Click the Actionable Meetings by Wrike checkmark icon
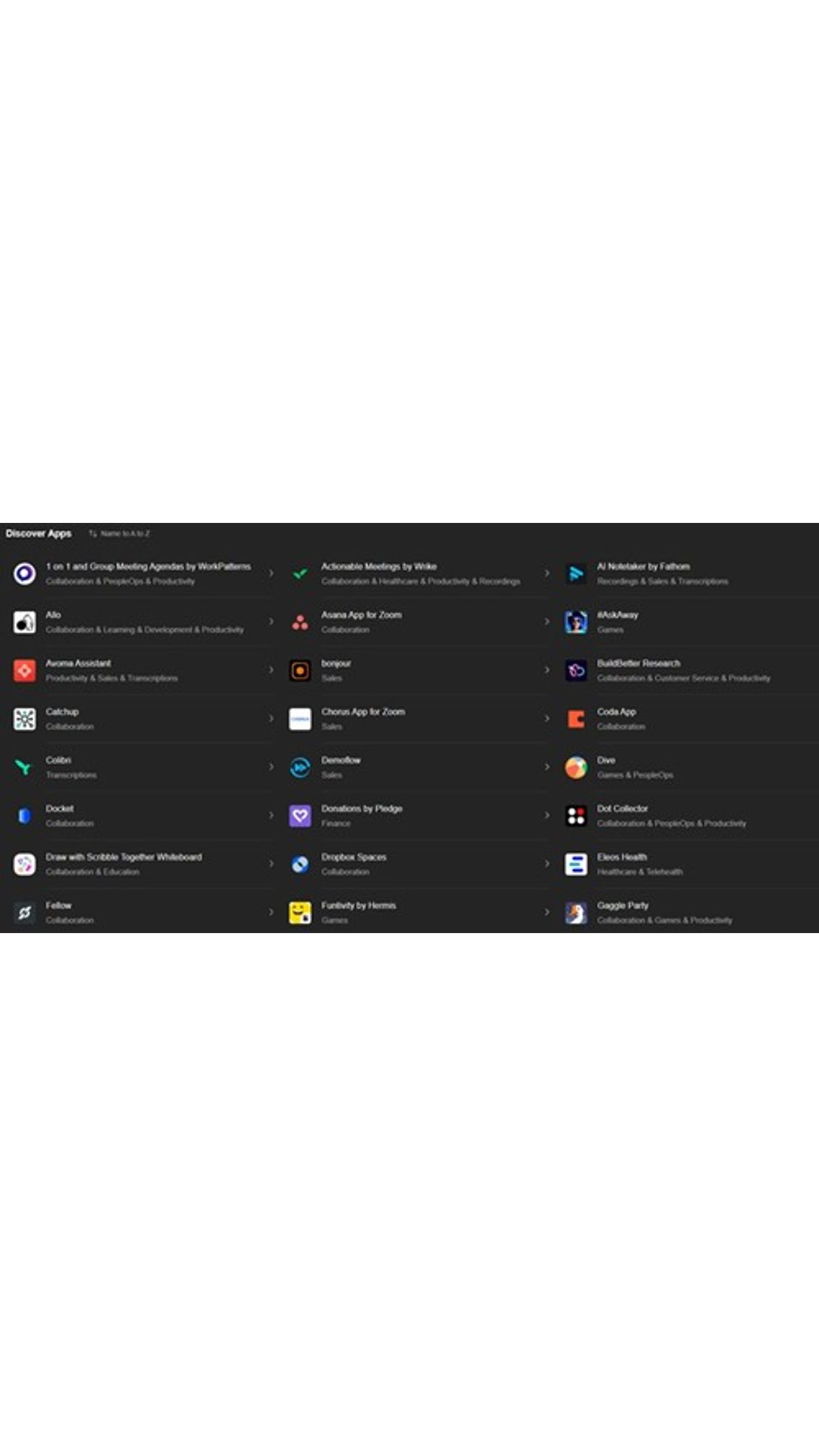This screenshot has width=819, height=1456. click(x=299, y=574)
